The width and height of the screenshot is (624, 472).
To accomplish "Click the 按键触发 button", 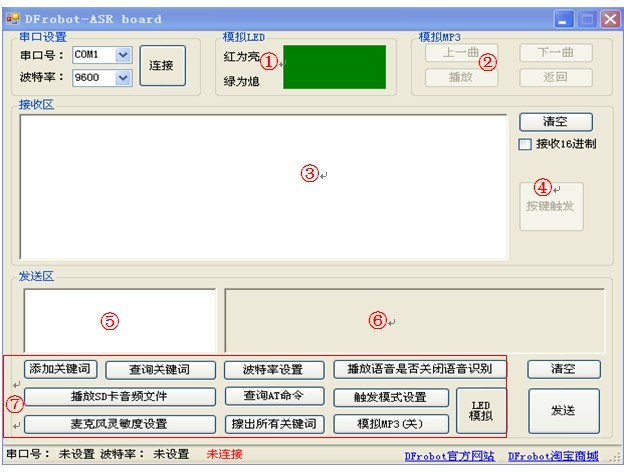I will pos(551,206).
